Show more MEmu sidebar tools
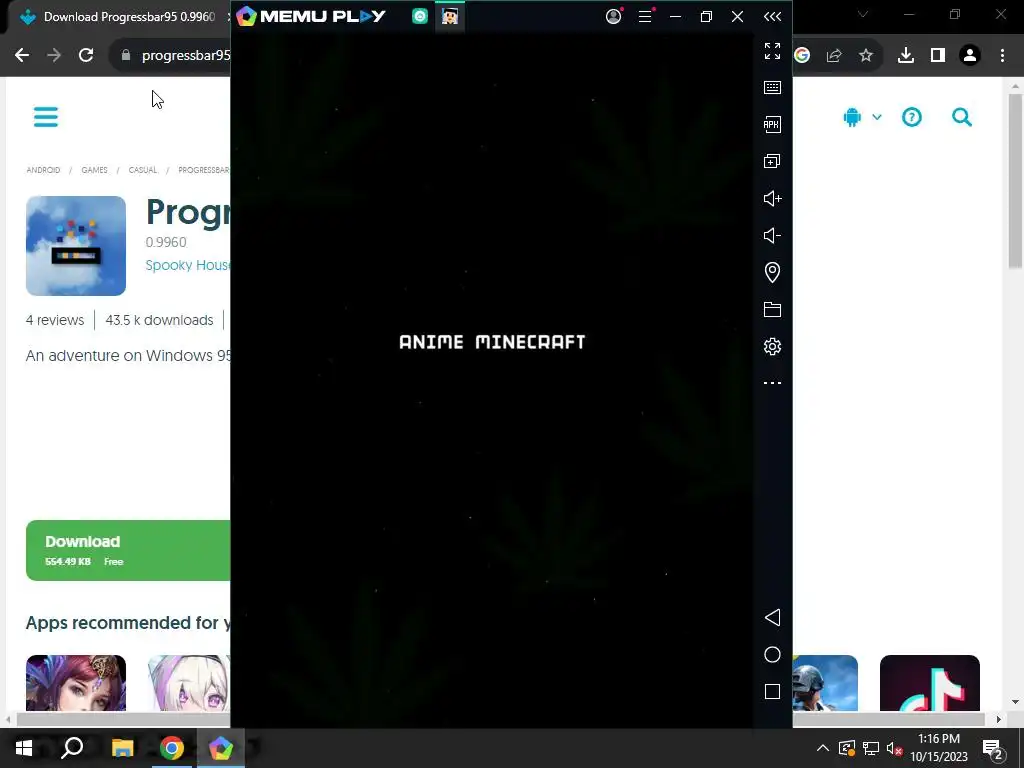Viewport: 1024px width, 768px height. point(772,383)
